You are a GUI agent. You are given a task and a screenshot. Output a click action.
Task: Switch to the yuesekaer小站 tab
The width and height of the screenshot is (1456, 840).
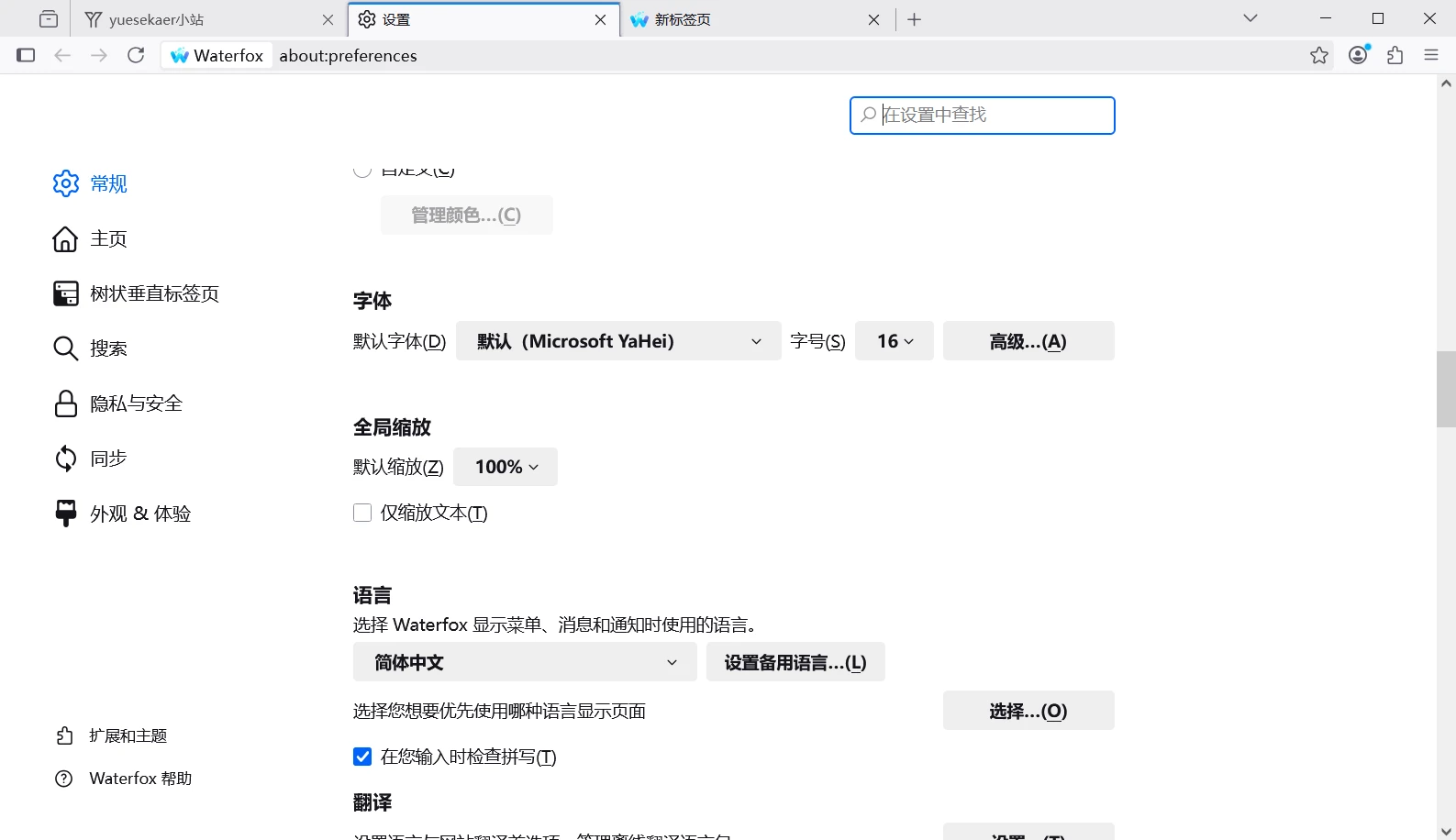point(210,19)
